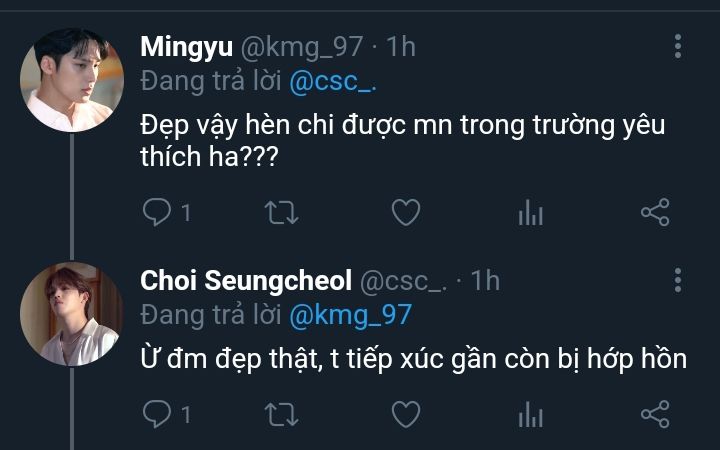Screen dimensions: 720x450
Task: Reply to Choi Seungcheol's tweet
Action: (157, 413)
